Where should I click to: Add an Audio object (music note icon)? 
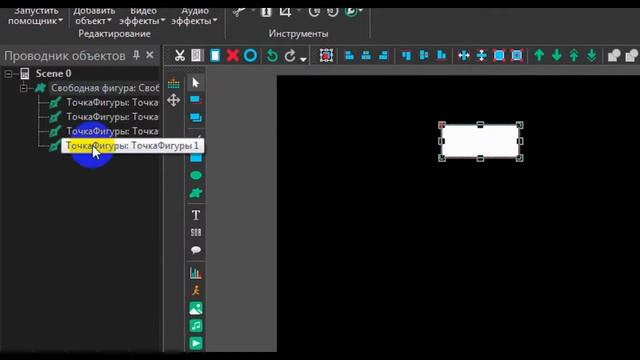(x=196, y=326)
